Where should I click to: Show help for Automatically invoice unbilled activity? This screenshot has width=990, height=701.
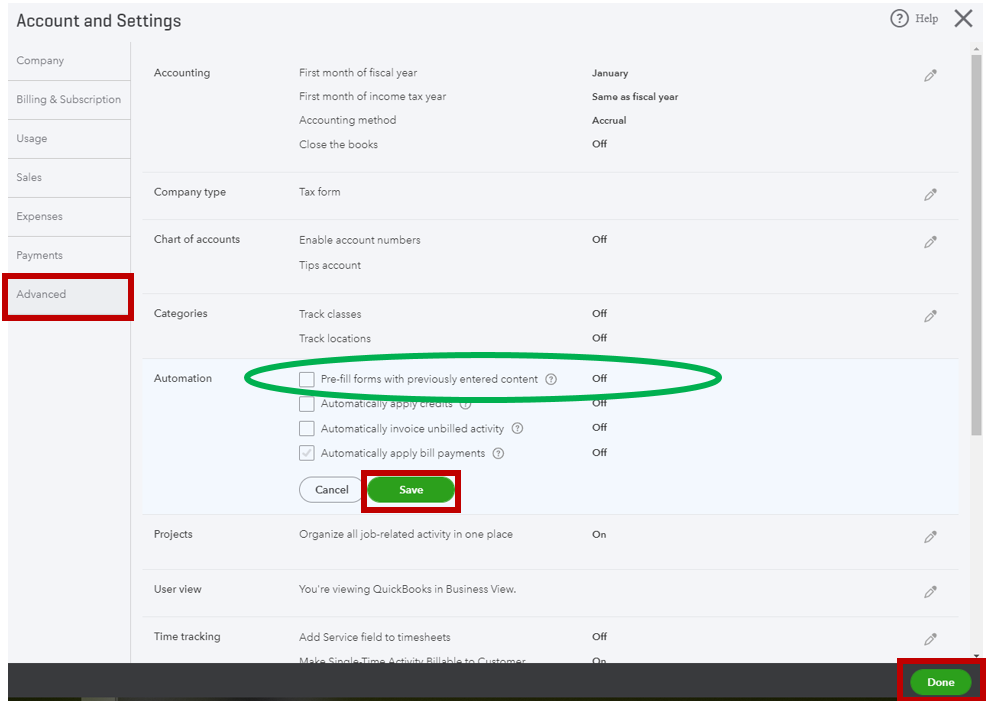tap(517, 429)
